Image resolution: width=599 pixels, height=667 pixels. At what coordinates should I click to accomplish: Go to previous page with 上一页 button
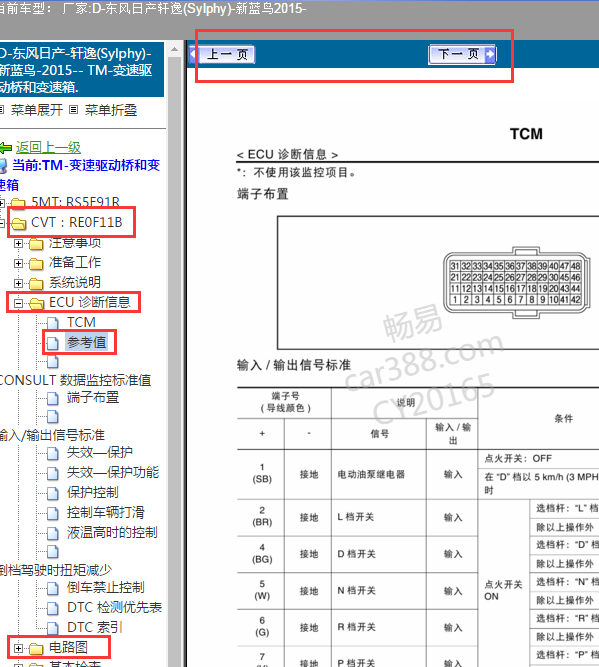pos(222,54)
